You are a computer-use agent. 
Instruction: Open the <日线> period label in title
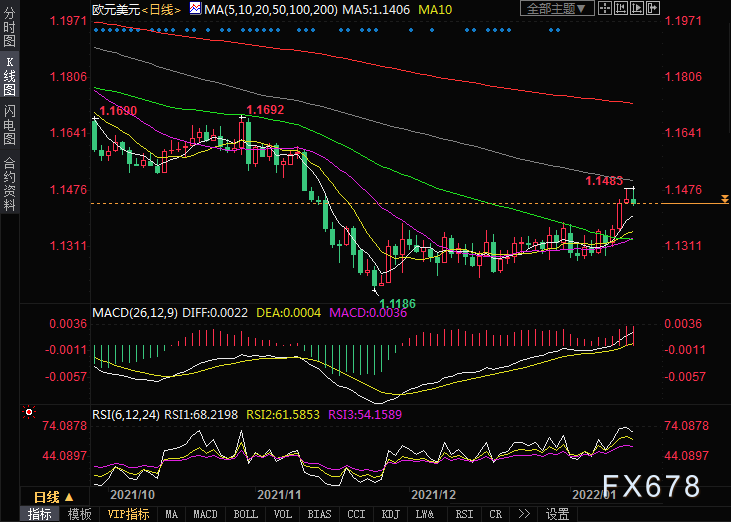click(x=161, y=9)
